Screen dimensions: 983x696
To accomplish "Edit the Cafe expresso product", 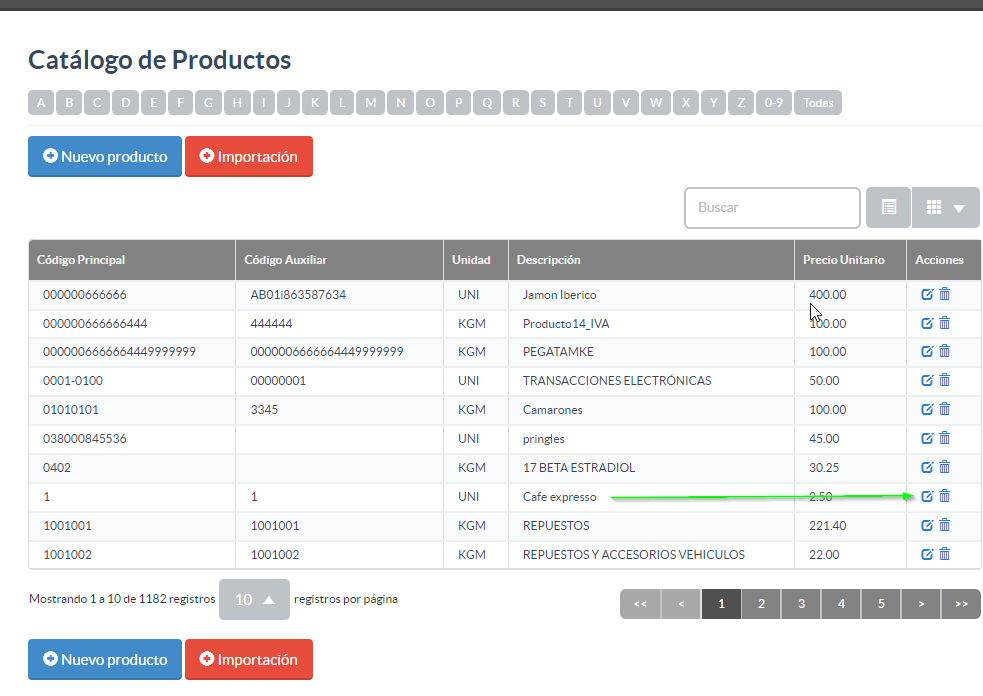I will click(x=927, y=497).
